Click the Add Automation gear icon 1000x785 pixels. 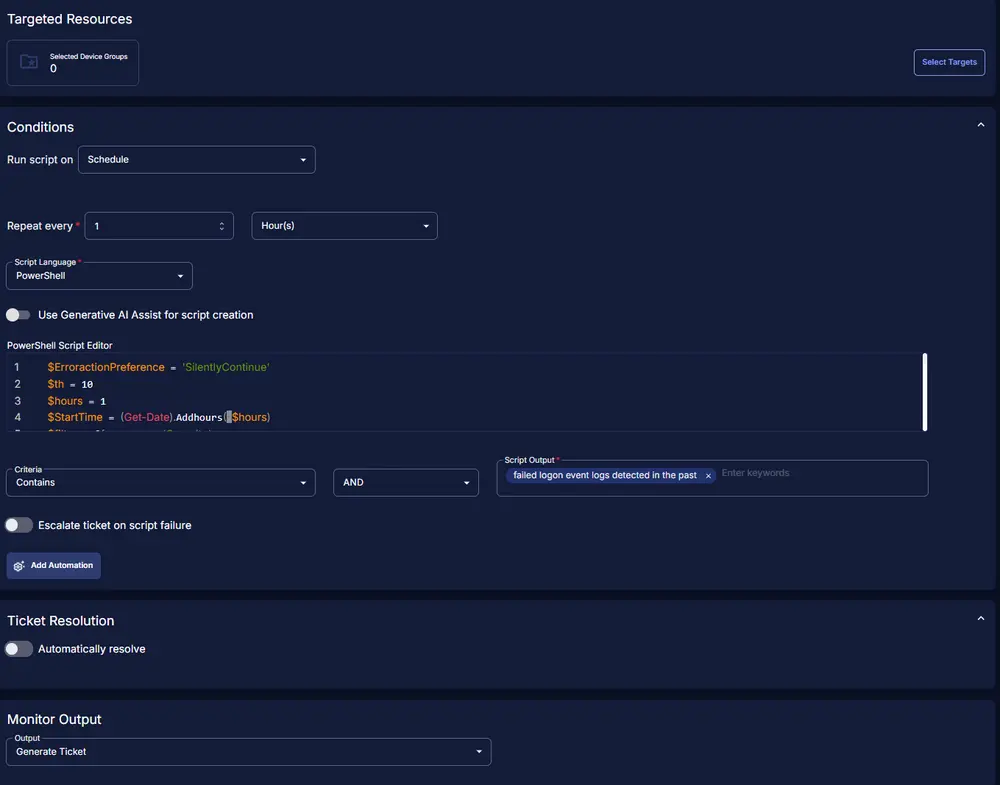tap(19, 566)
